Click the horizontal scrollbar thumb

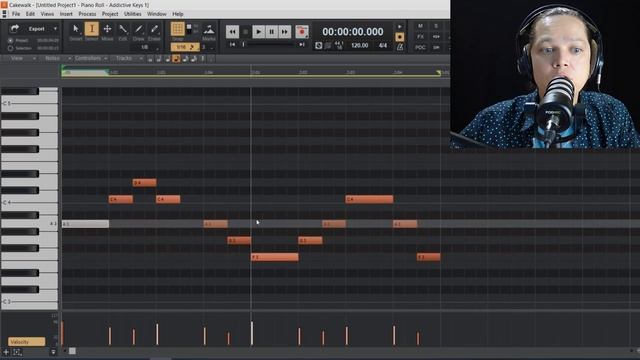pos(72,351)
